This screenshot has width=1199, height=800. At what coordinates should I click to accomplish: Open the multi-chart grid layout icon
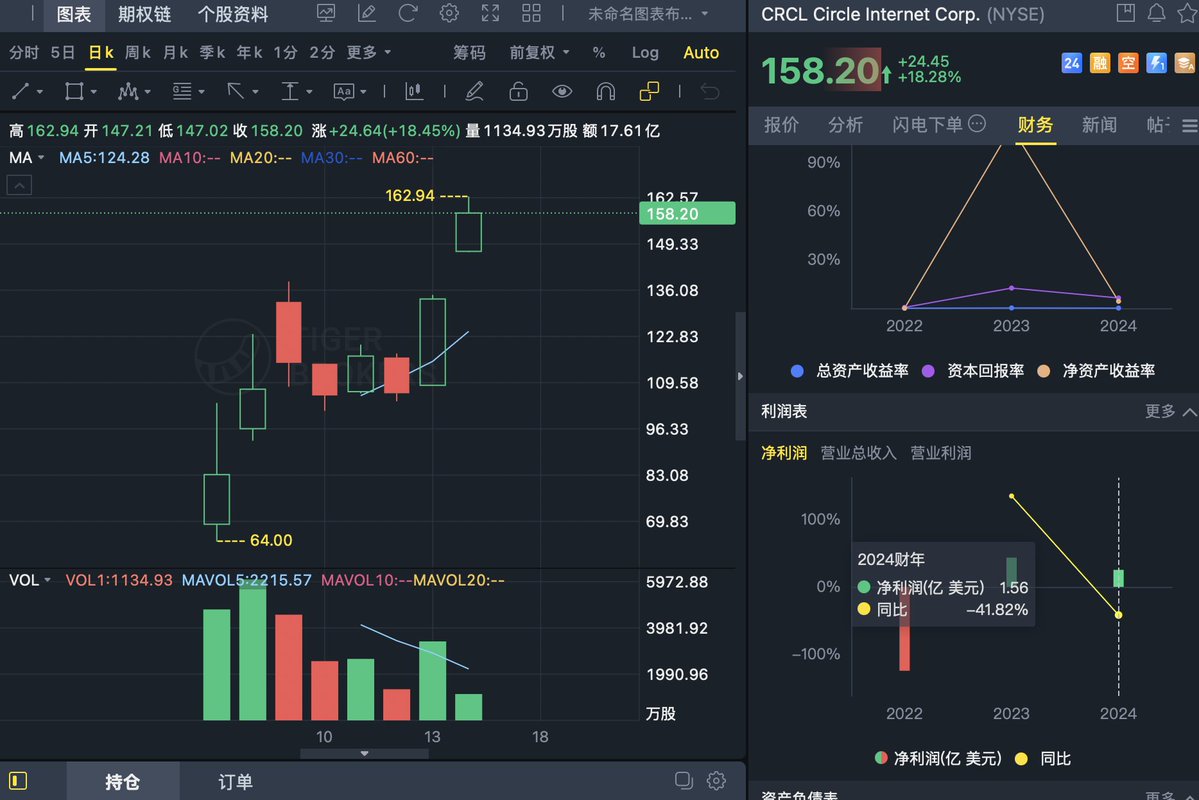click(531, 13)
